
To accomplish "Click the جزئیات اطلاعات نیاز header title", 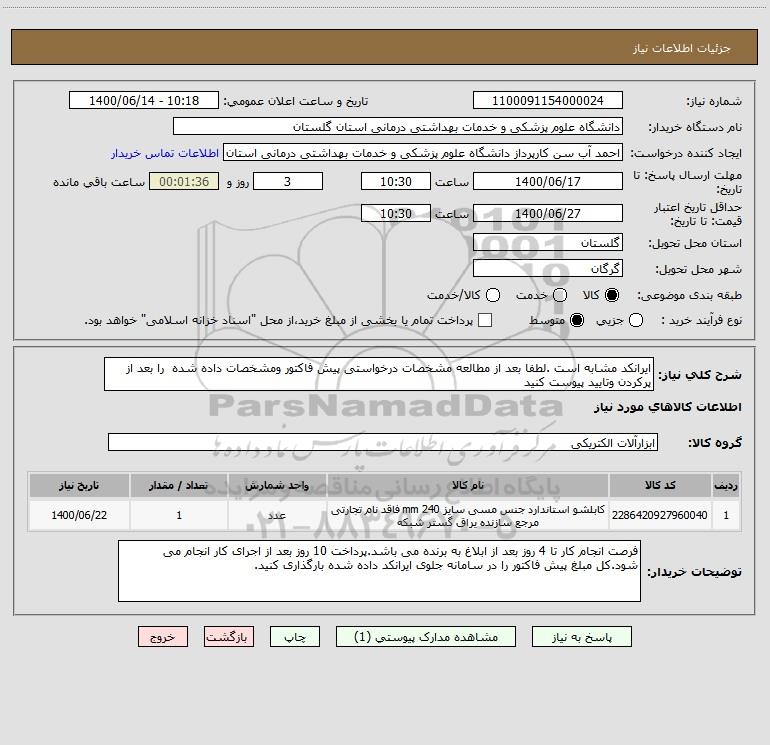I will [x=681, y=48].
